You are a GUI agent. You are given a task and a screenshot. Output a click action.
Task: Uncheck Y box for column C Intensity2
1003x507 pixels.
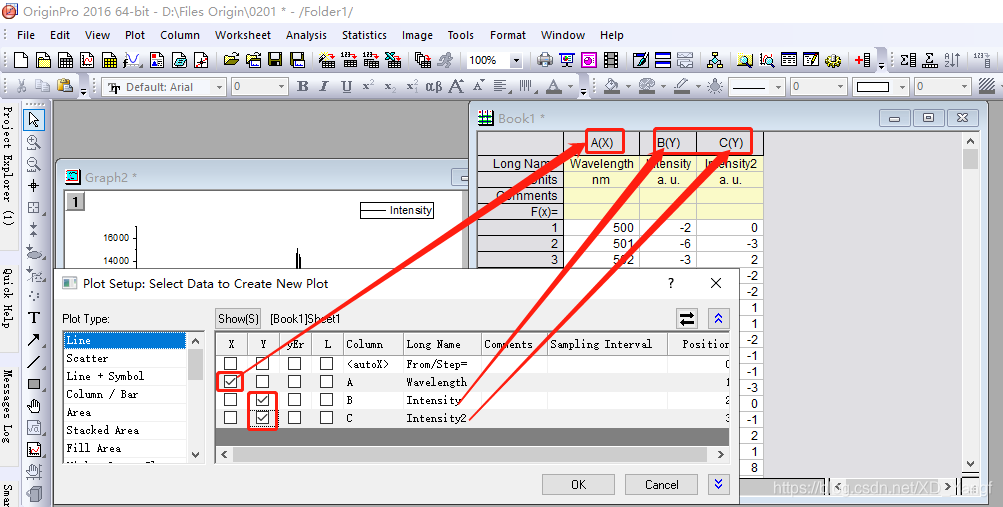coord(262,418)
